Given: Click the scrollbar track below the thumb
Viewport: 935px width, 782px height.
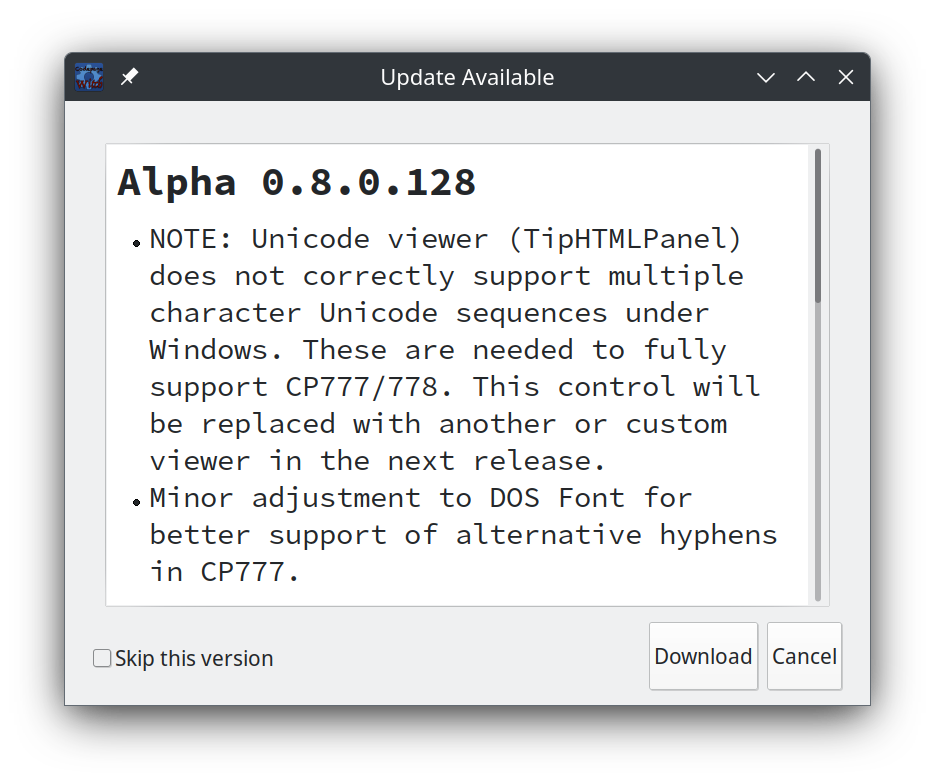Looking at the screenshot, I should [818, 450].
